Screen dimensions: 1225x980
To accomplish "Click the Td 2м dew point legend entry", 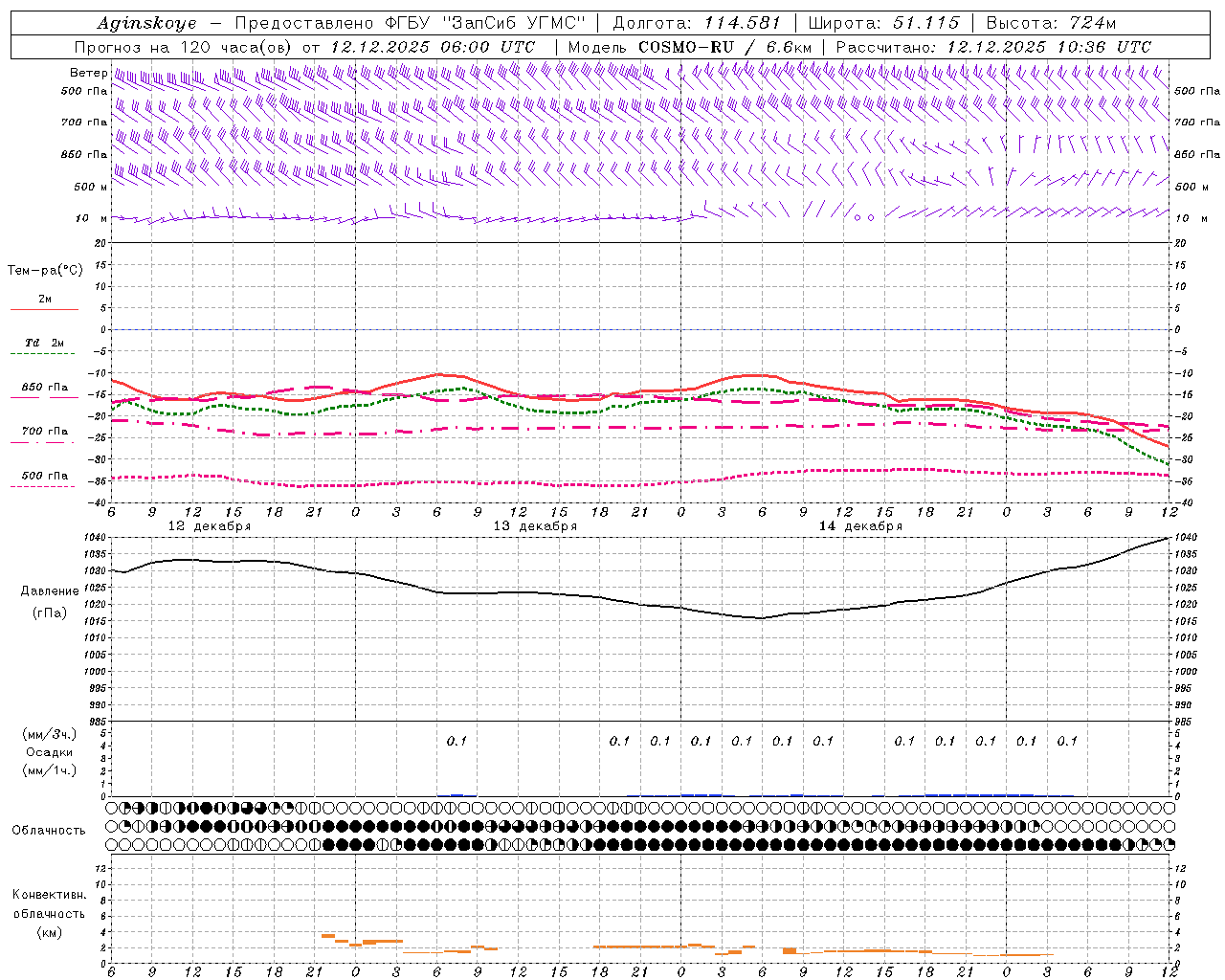I will coord(44,343).
